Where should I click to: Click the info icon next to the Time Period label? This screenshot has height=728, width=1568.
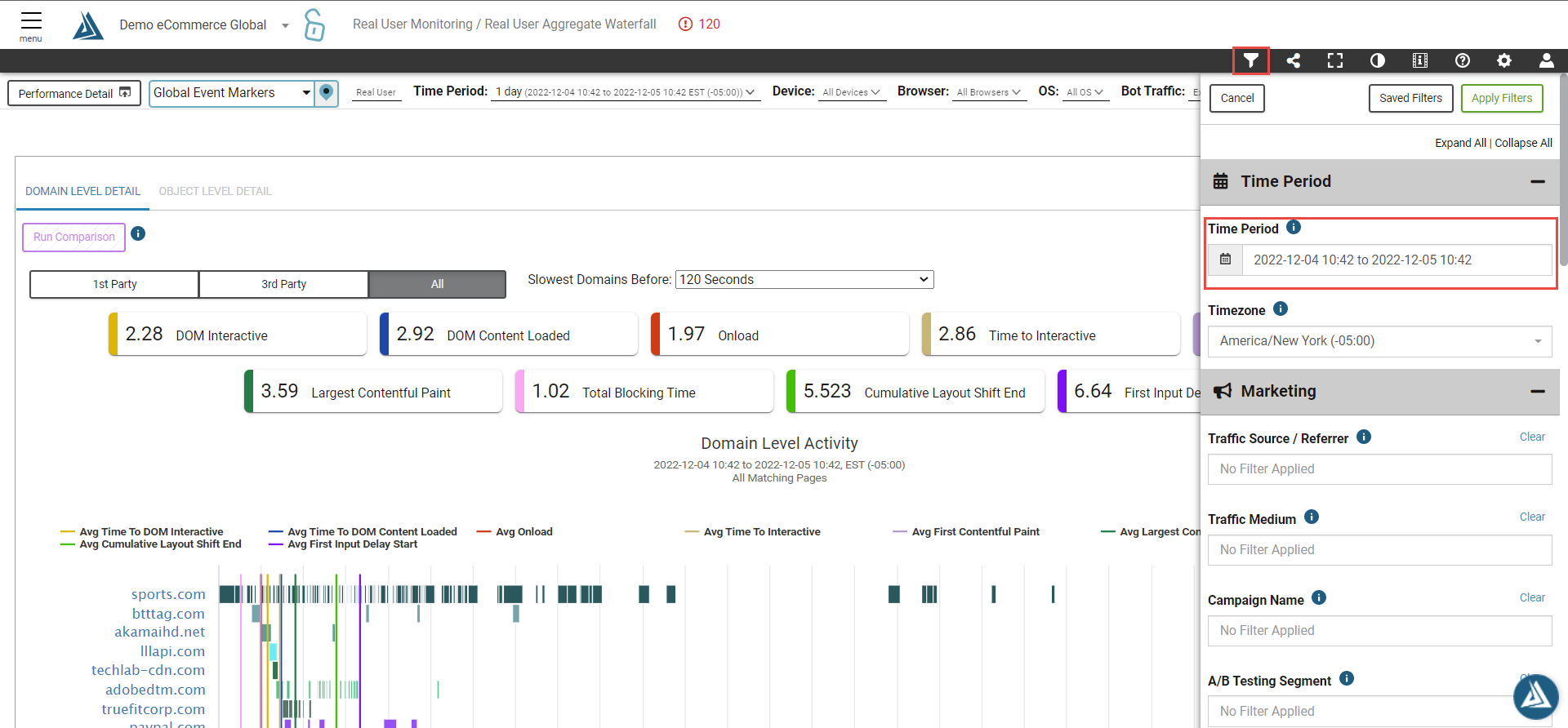coord(1294,228)
